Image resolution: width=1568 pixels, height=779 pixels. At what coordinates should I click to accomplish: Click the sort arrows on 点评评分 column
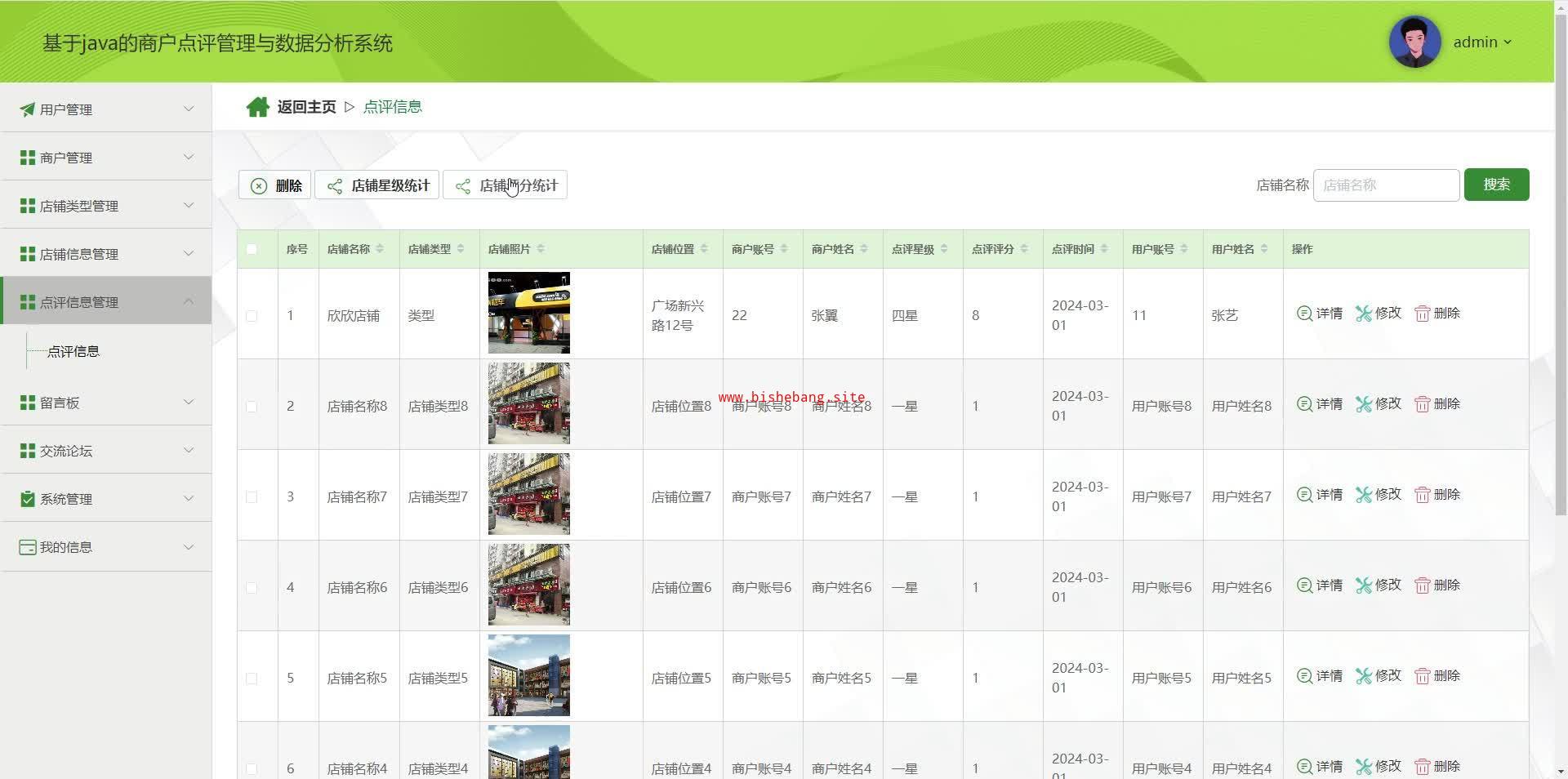(1024, 249)
